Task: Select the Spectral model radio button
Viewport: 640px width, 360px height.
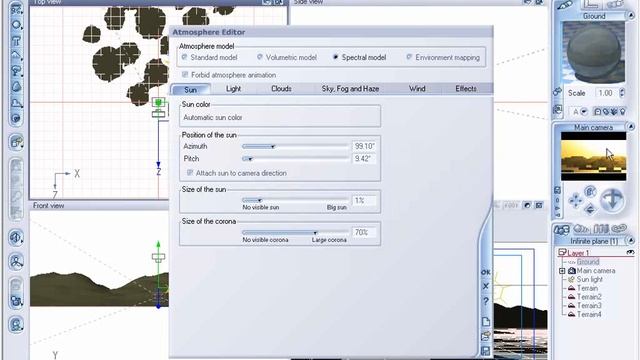Action: [x=336, y=58]
